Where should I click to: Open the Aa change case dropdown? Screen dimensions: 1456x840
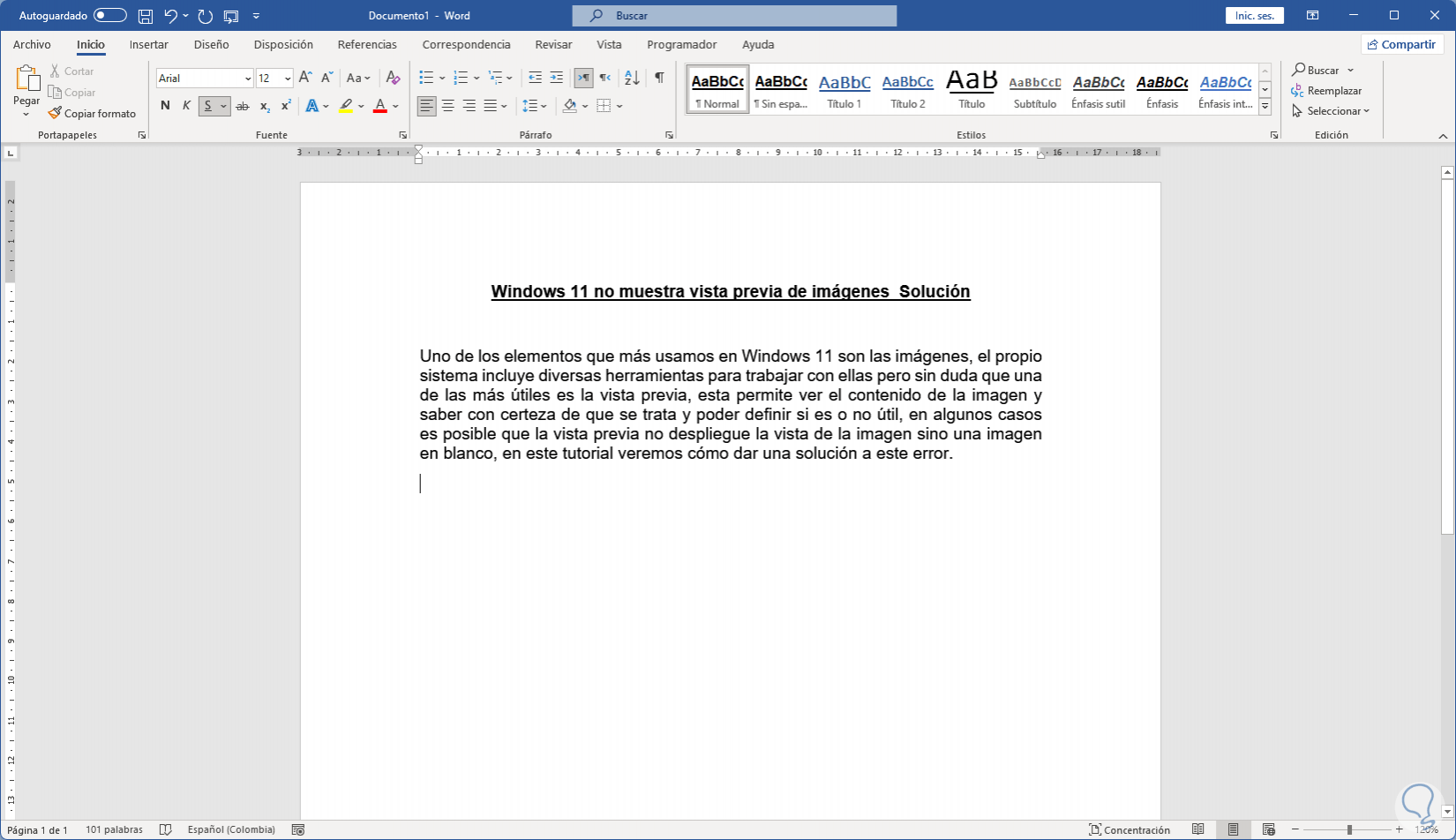[357, 78]
